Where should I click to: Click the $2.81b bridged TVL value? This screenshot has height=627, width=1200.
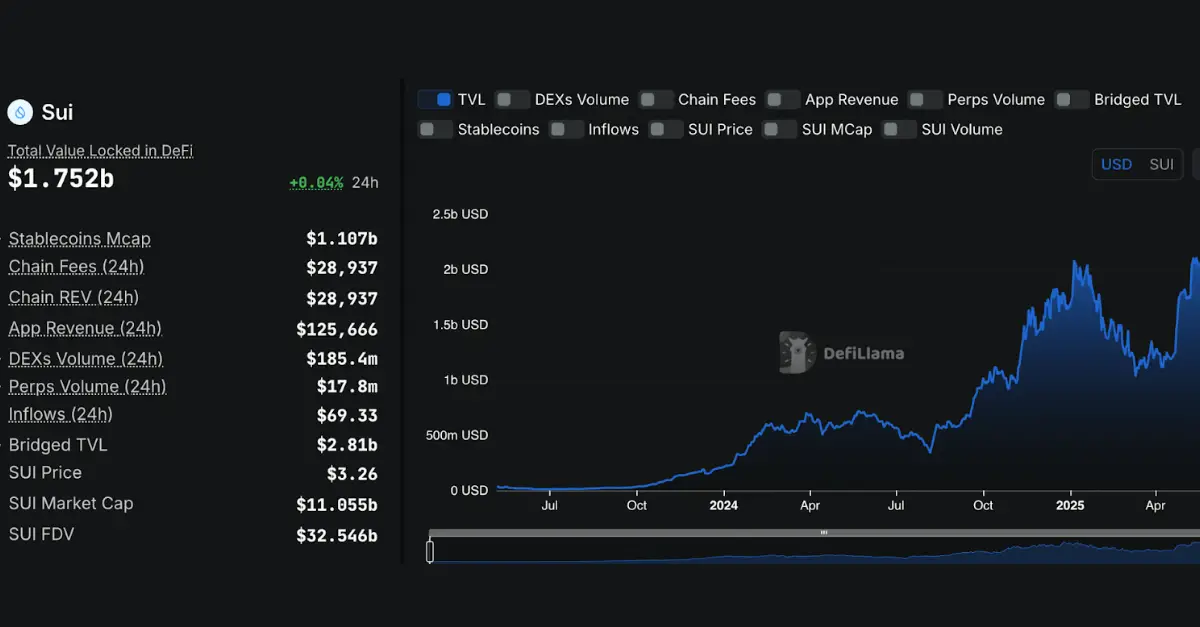coord(347,445)
